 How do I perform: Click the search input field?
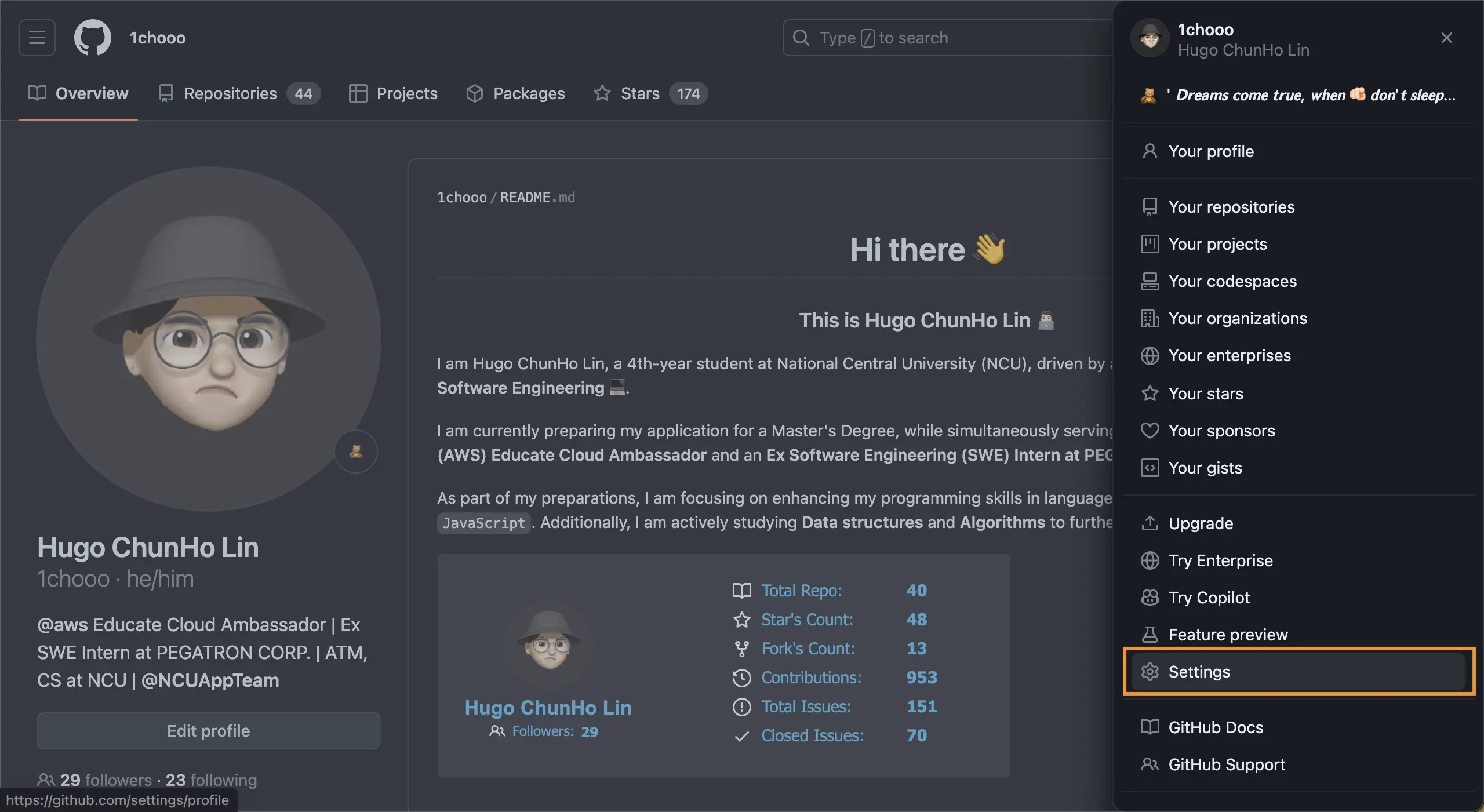pos(948,38)
